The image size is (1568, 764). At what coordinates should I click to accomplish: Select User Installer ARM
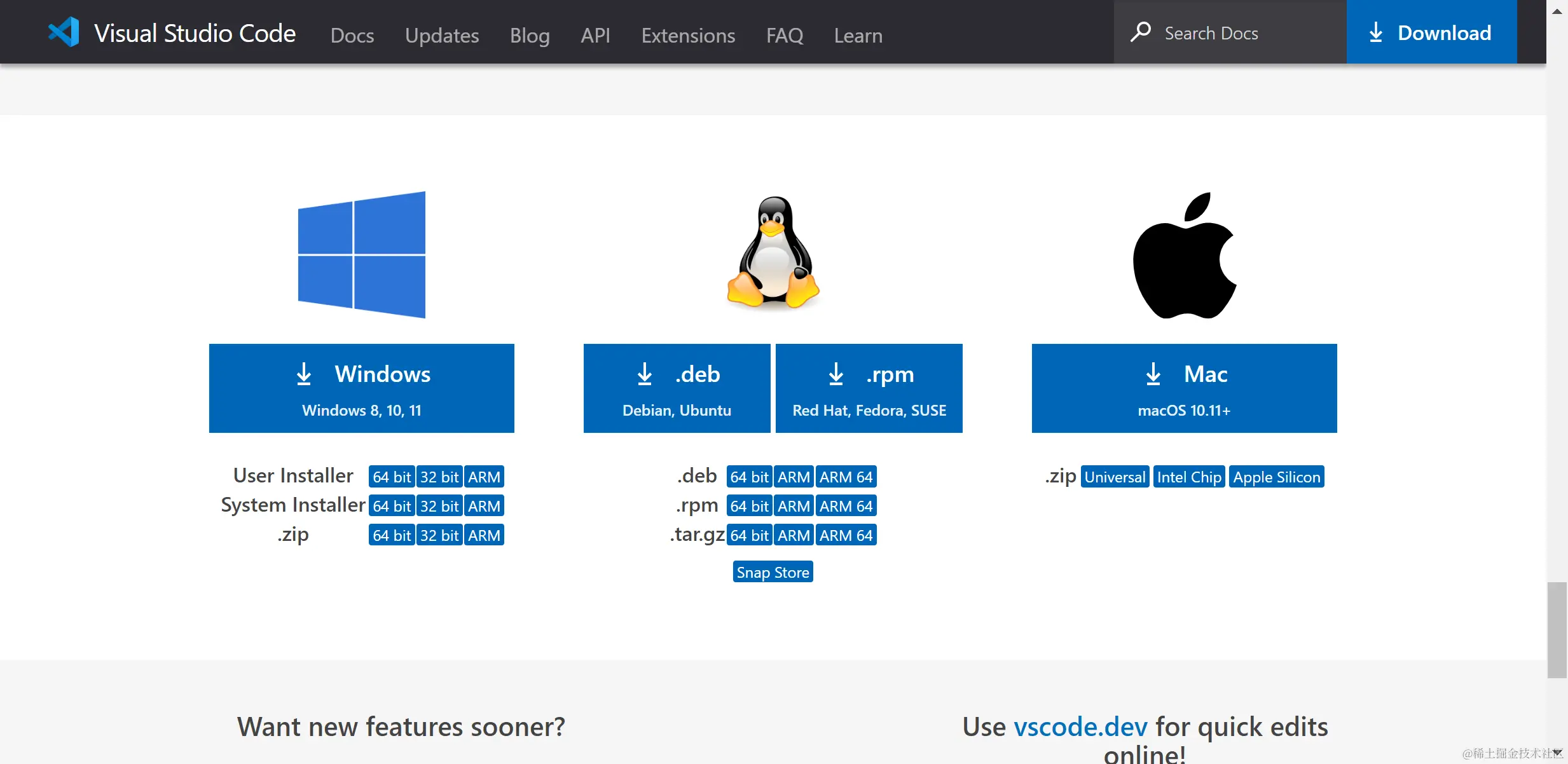tap(484, 477)
